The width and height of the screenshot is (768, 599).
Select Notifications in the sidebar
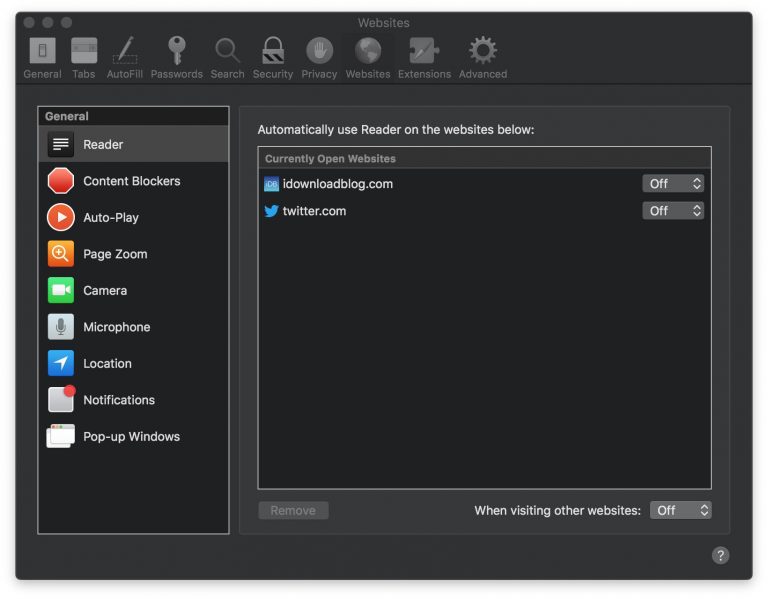(133, 400)
